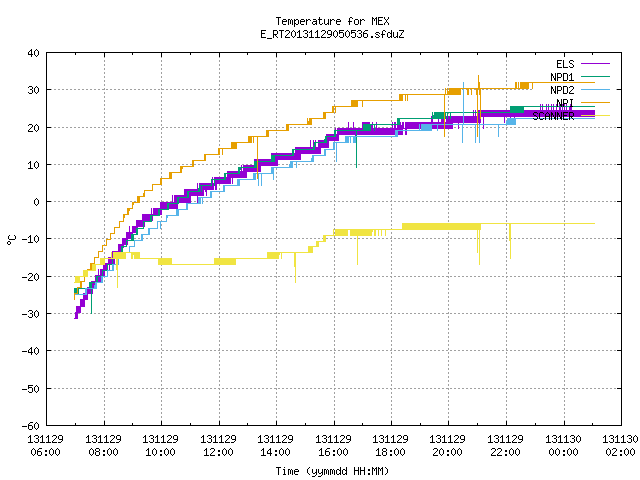Click the NPI legend label
Image resolution: width=640 pixels, height=480 pixels.
point(565,103)
